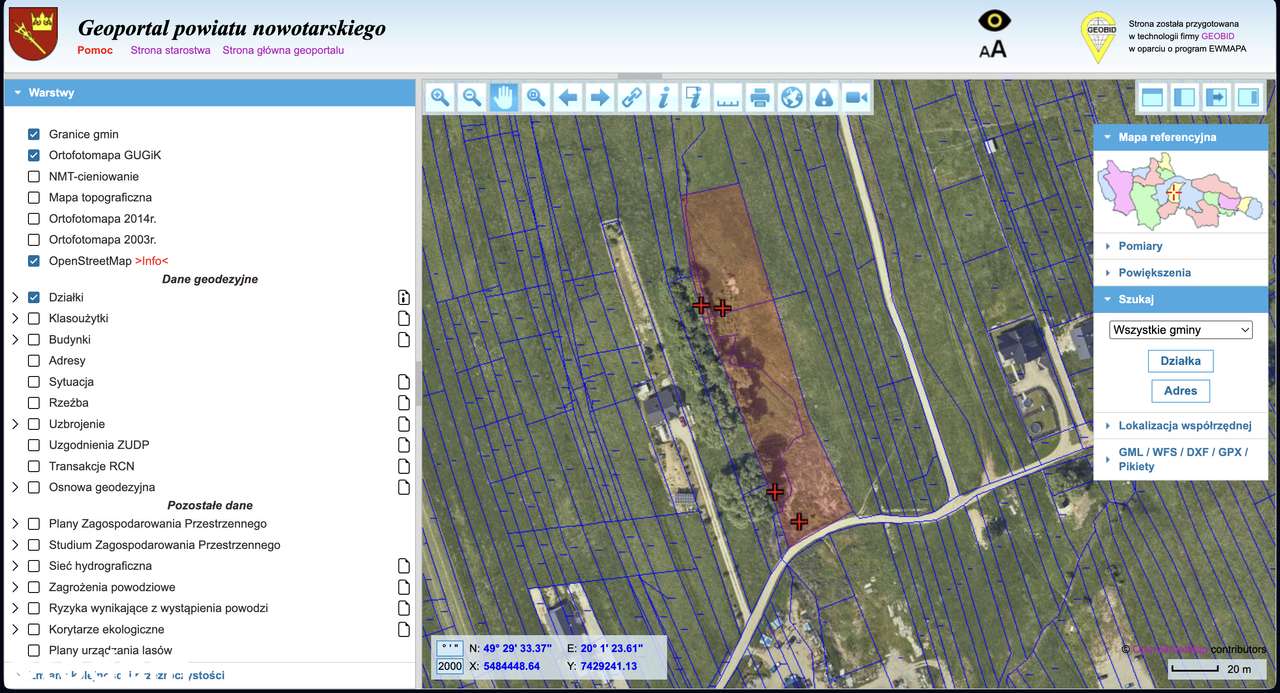Expand the Osnowa geodezyjna layer tree

(x=15, y=487)
